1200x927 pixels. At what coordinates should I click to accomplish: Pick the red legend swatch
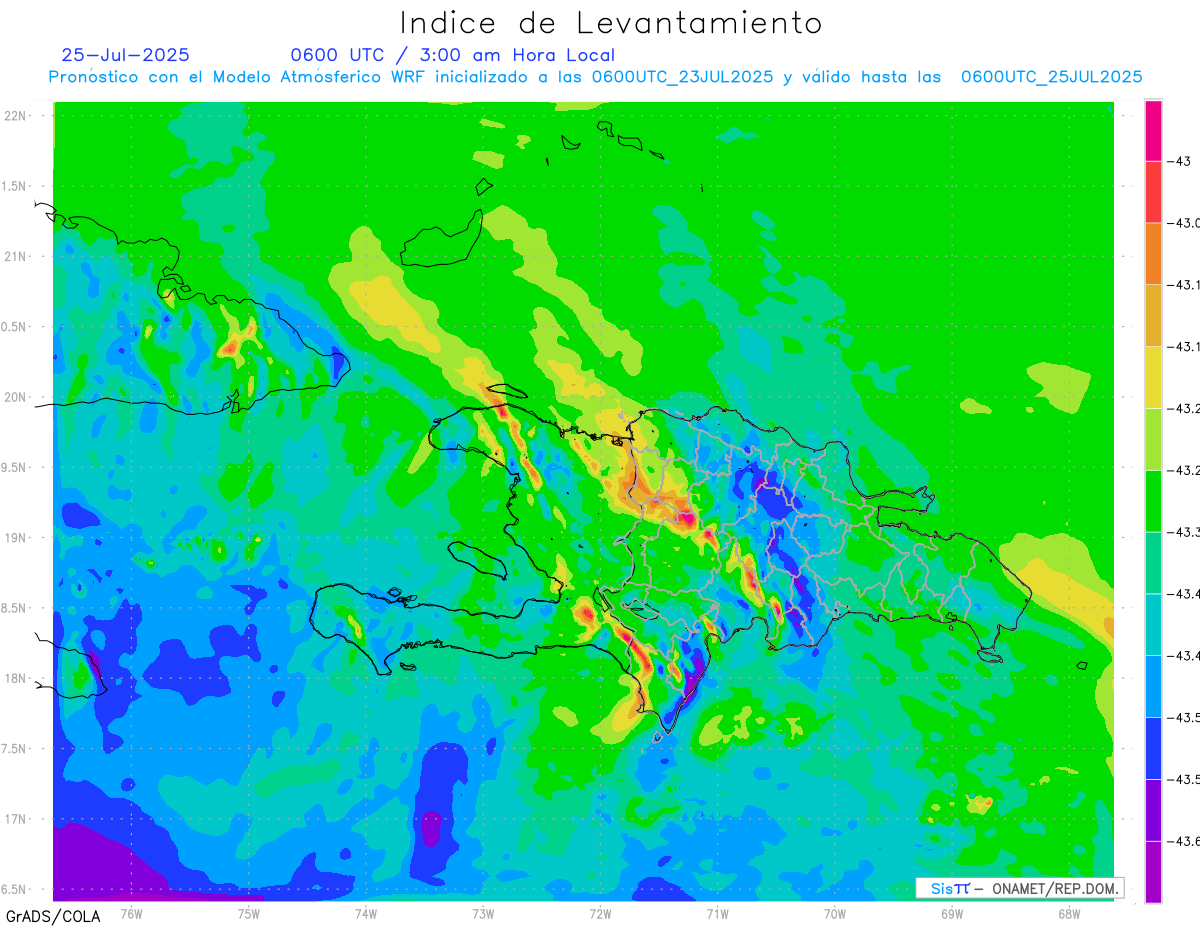pyautogui.click(x=1153, y=192)
